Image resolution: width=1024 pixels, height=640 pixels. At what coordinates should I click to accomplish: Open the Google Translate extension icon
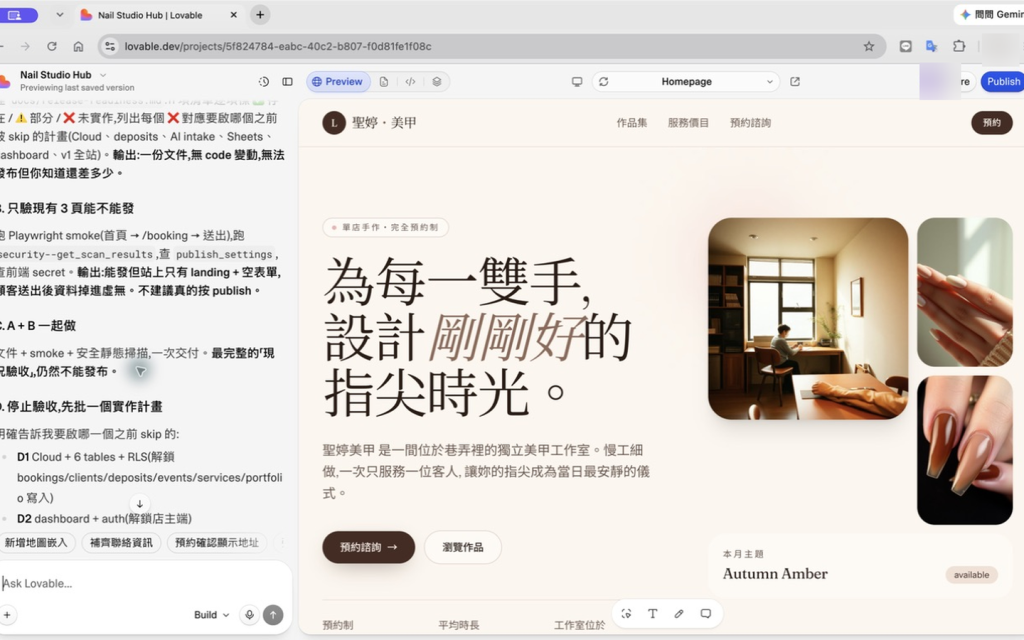[932, 46]
